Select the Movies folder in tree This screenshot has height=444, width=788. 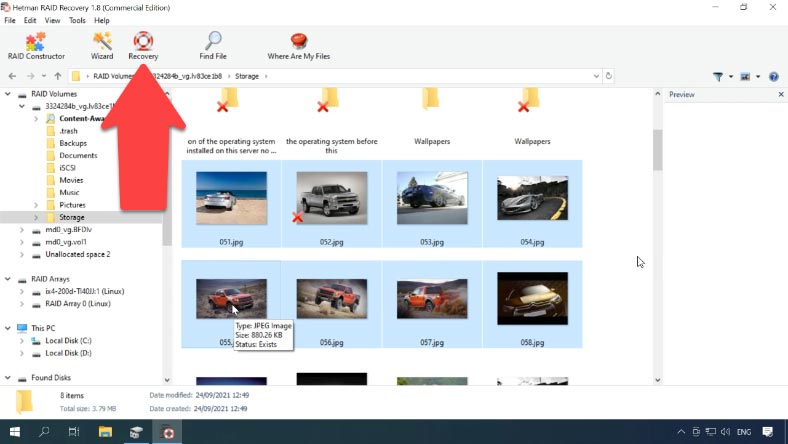coord(71,181)
